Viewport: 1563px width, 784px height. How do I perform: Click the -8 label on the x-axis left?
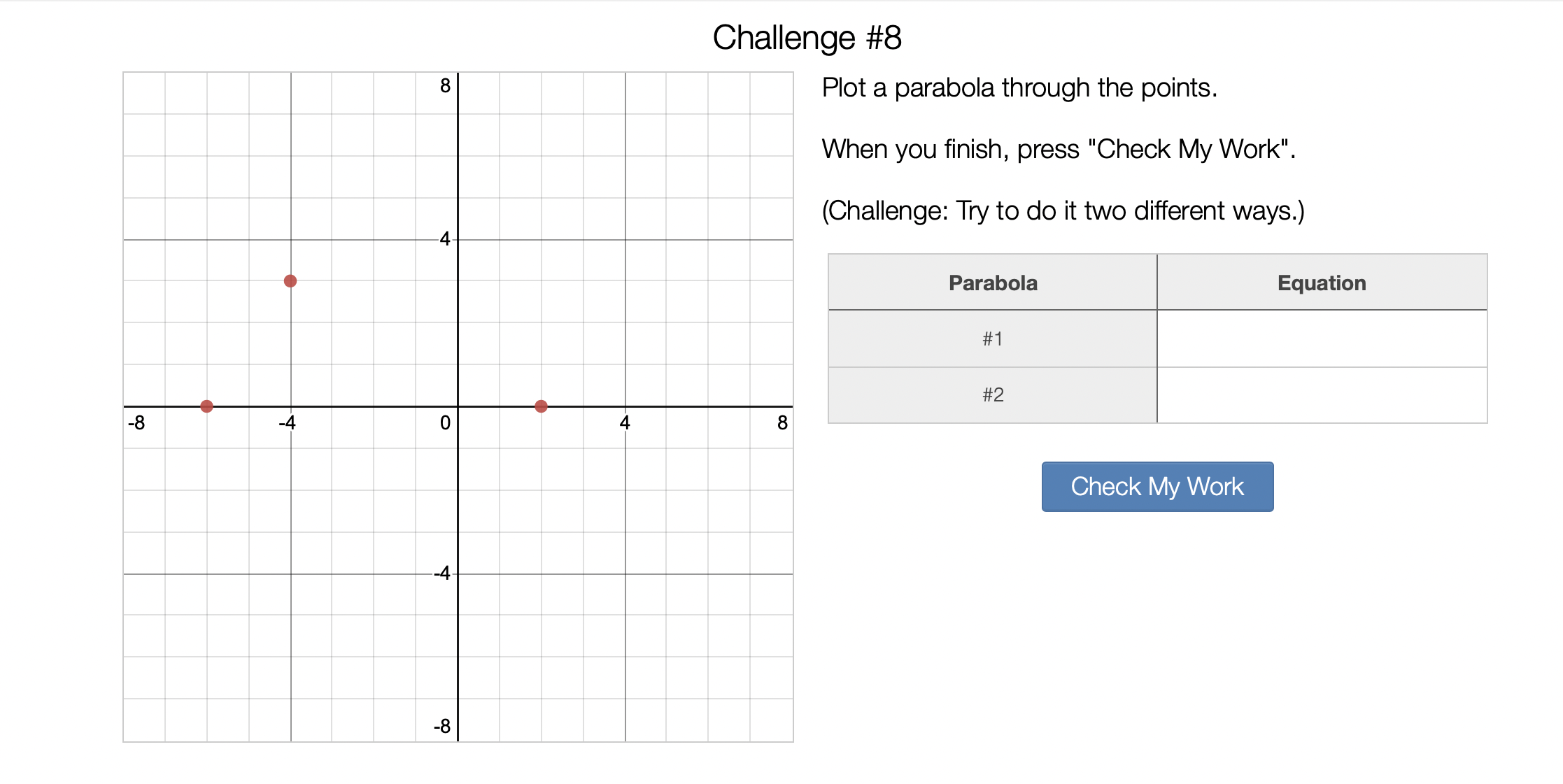pos(136,422)
